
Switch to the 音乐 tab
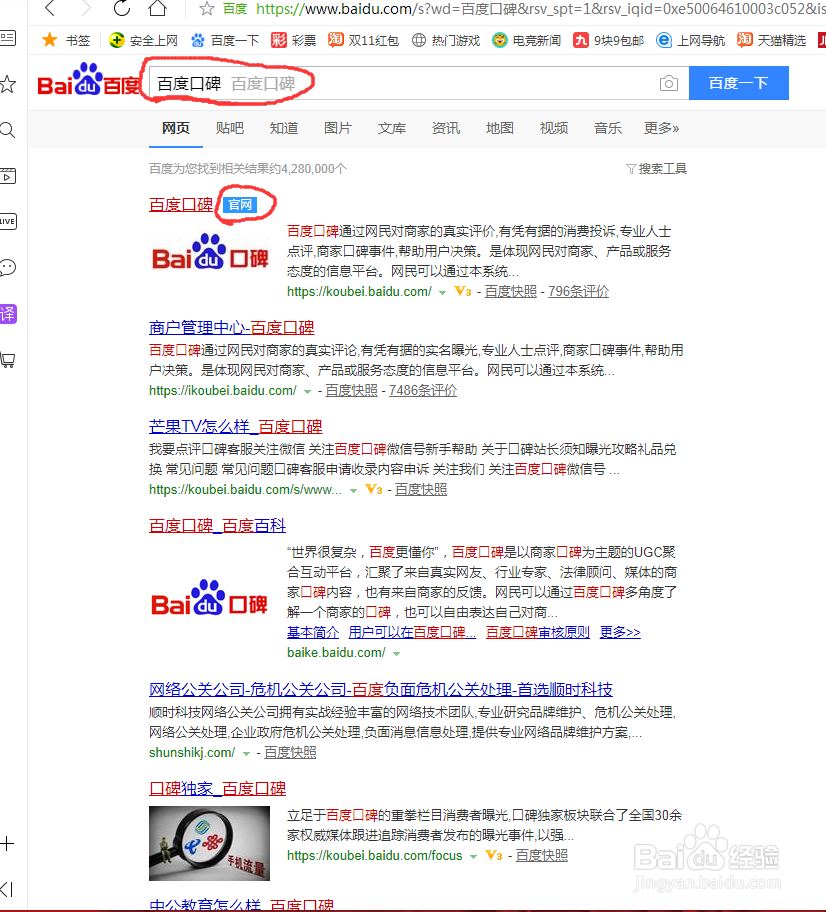[x=608, y=128]
